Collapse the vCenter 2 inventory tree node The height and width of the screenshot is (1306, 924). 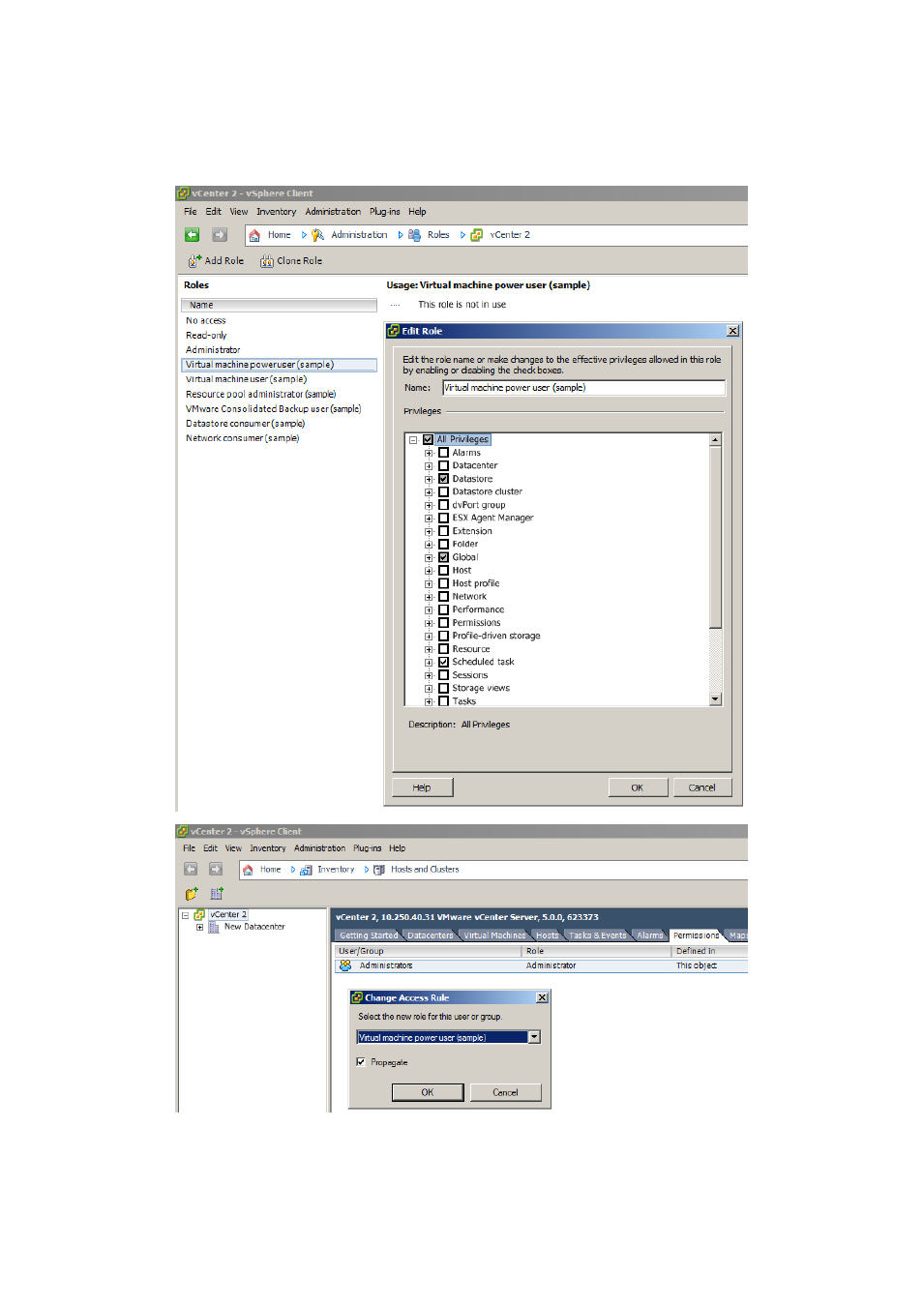185,915
